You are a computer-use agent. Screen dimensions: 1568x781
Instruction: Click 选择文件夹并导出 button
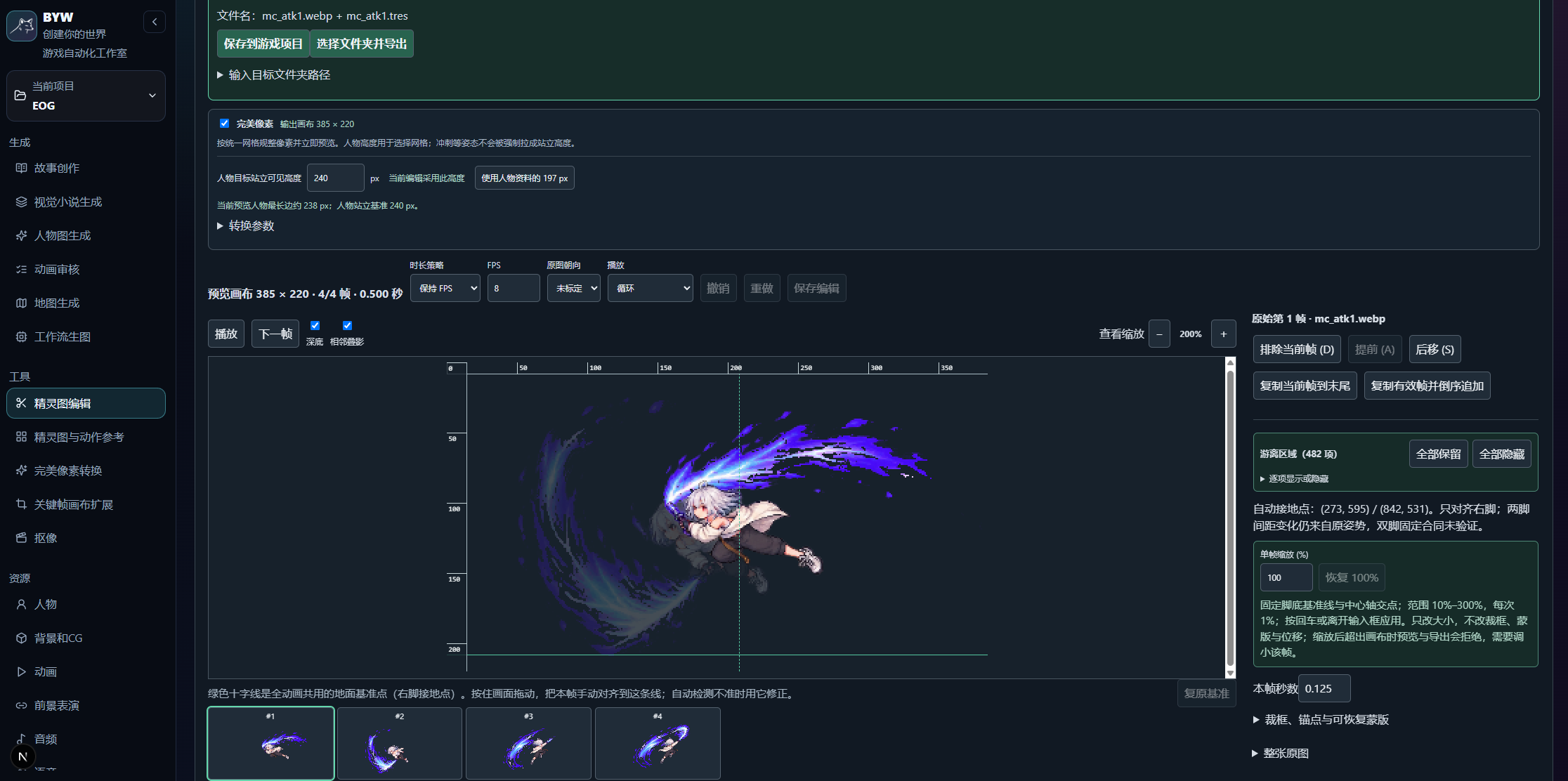click(x=362, y=44)
